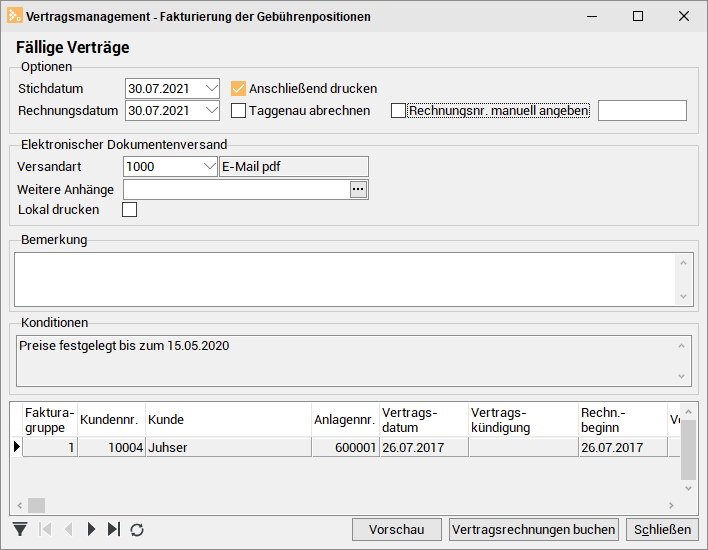Click table vertical scrollbar thumb
This screenshot has width=708, height=550.
689,450
